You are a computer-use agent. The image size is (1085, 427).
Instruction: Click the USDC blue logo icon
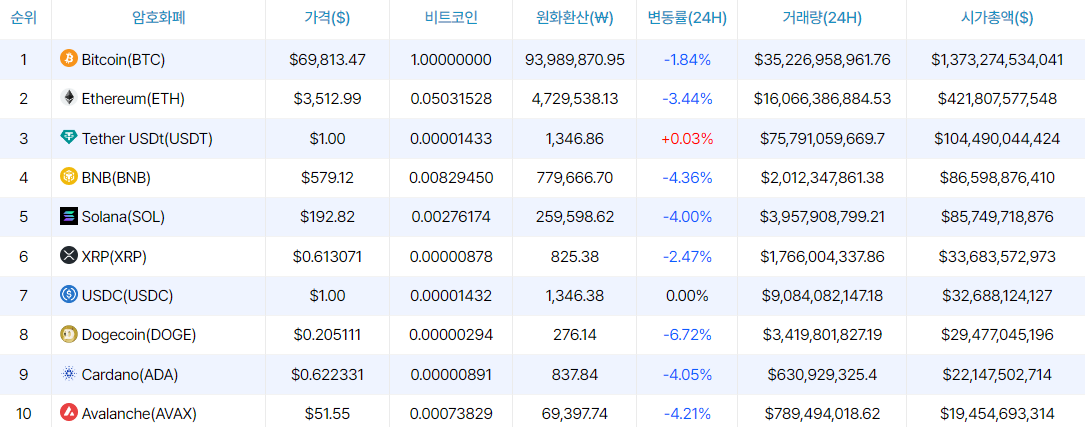69,296
